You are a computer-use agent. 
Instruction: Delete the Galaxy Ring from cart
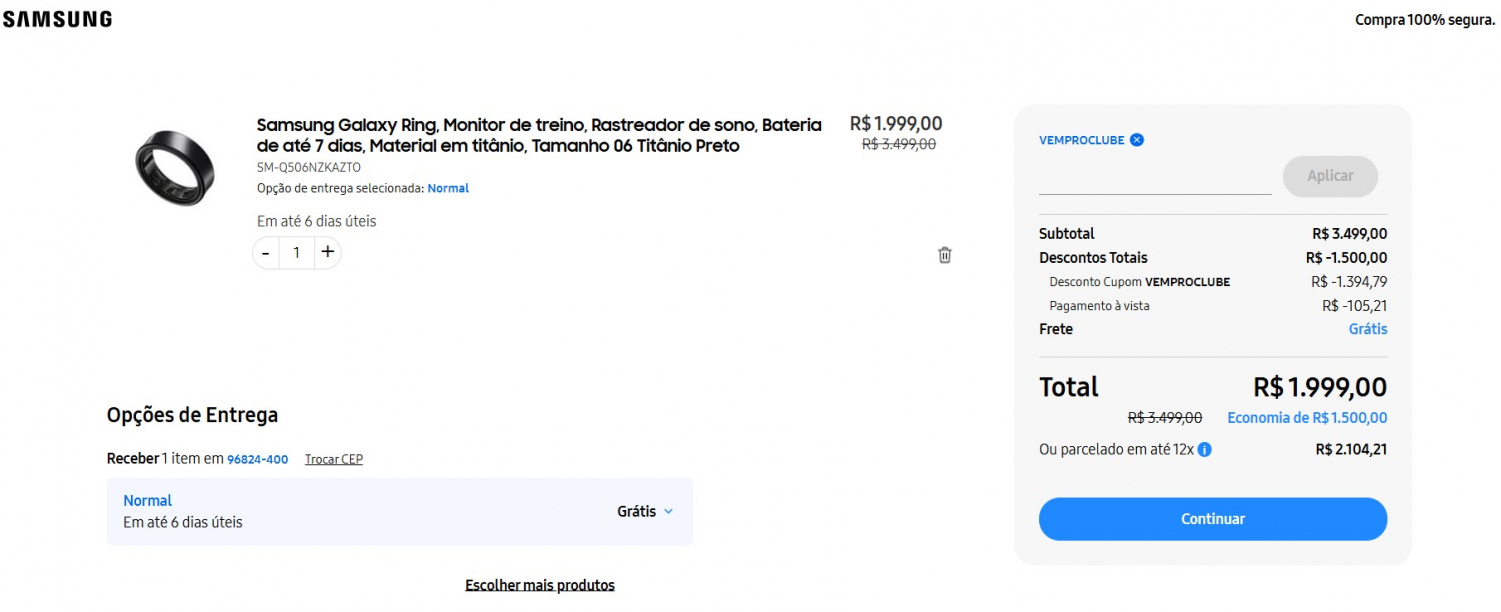point(944,255)
